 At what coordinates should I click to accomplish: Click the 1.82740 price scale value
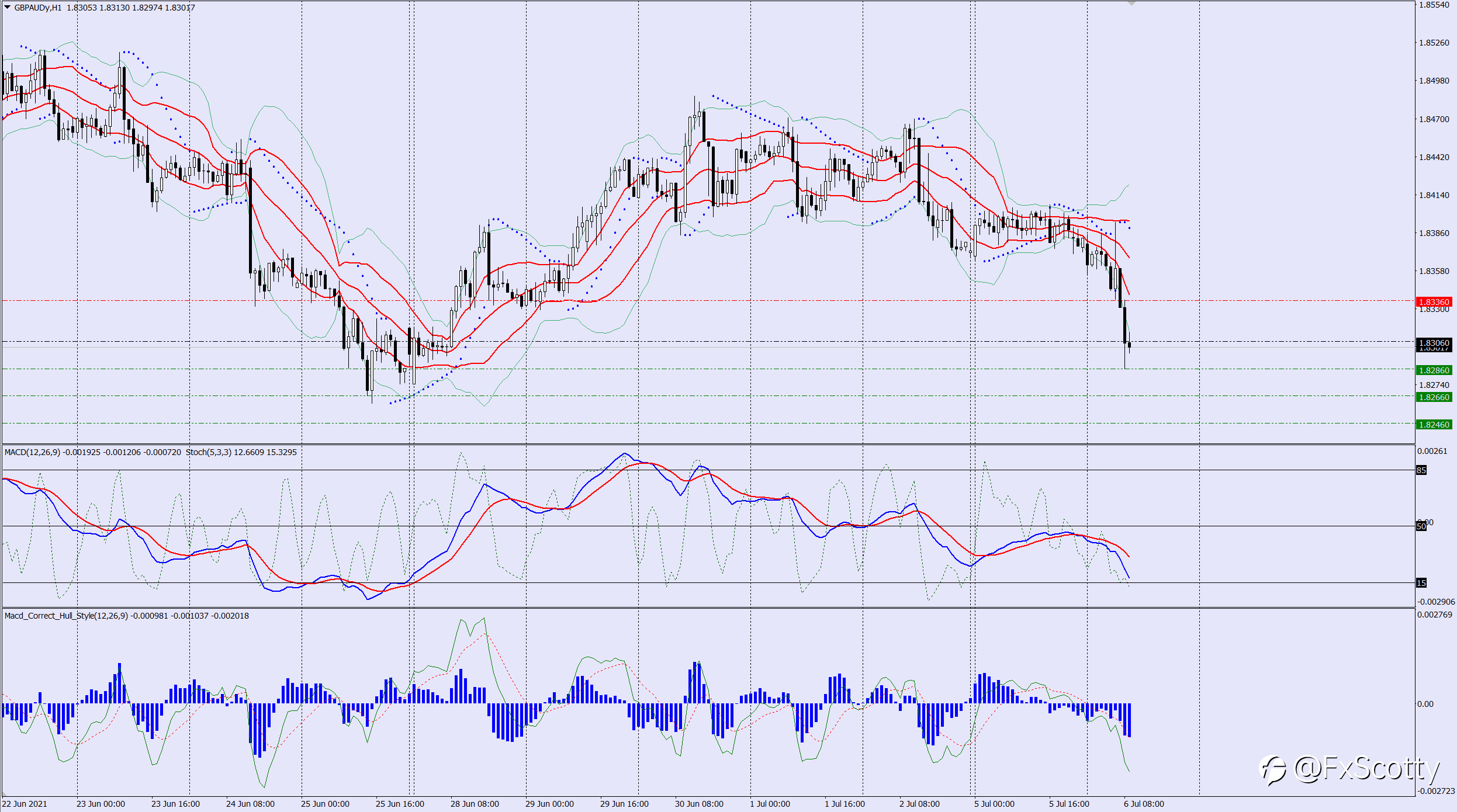(x=1434, y=385)
